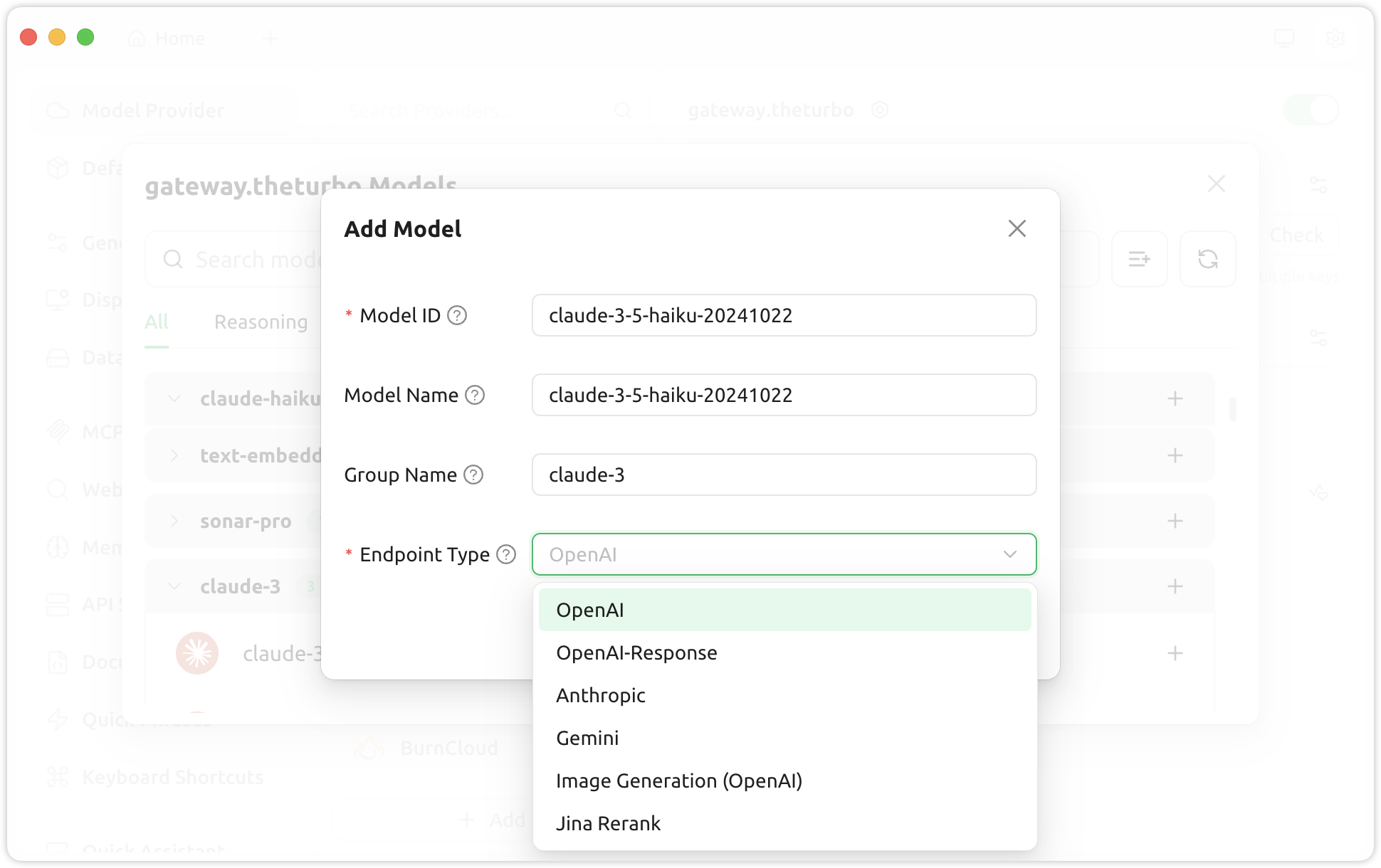Click the Model ID help question icon
The height and width of the screenshot is (868, 1381).
coord(457,315)
